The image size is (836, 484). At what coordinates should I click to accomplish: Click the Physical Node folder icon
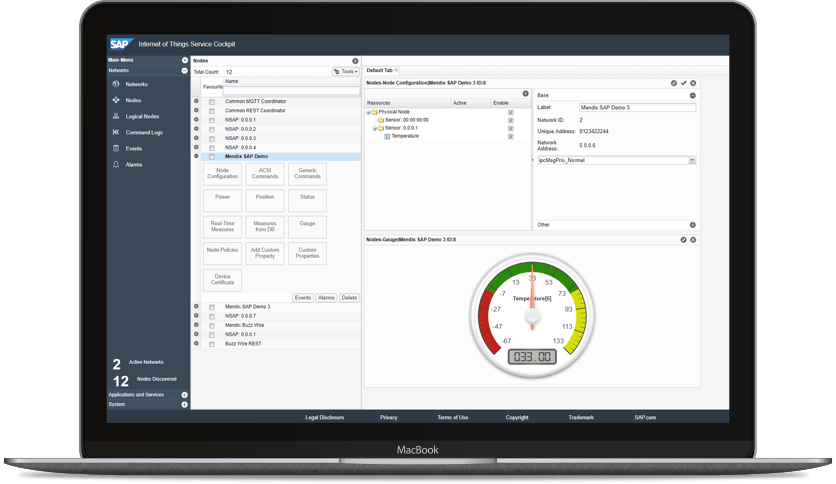(374, 112)
